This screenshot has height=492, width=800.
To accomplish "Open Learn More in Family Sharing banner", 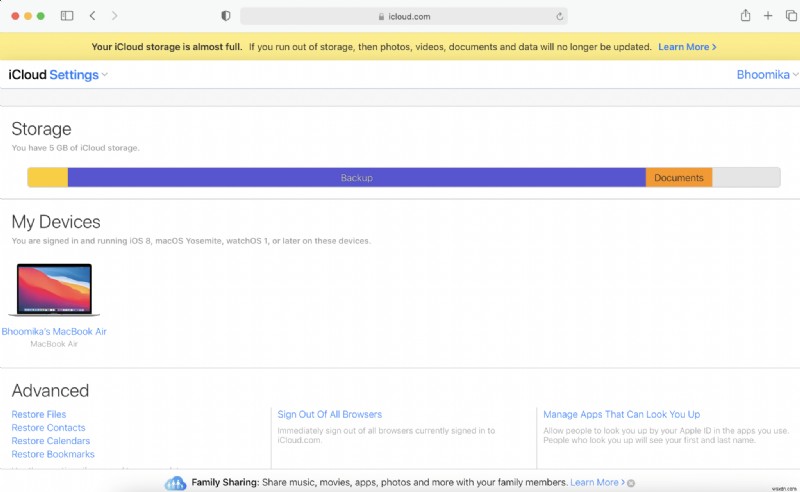I will click(597, 482).
